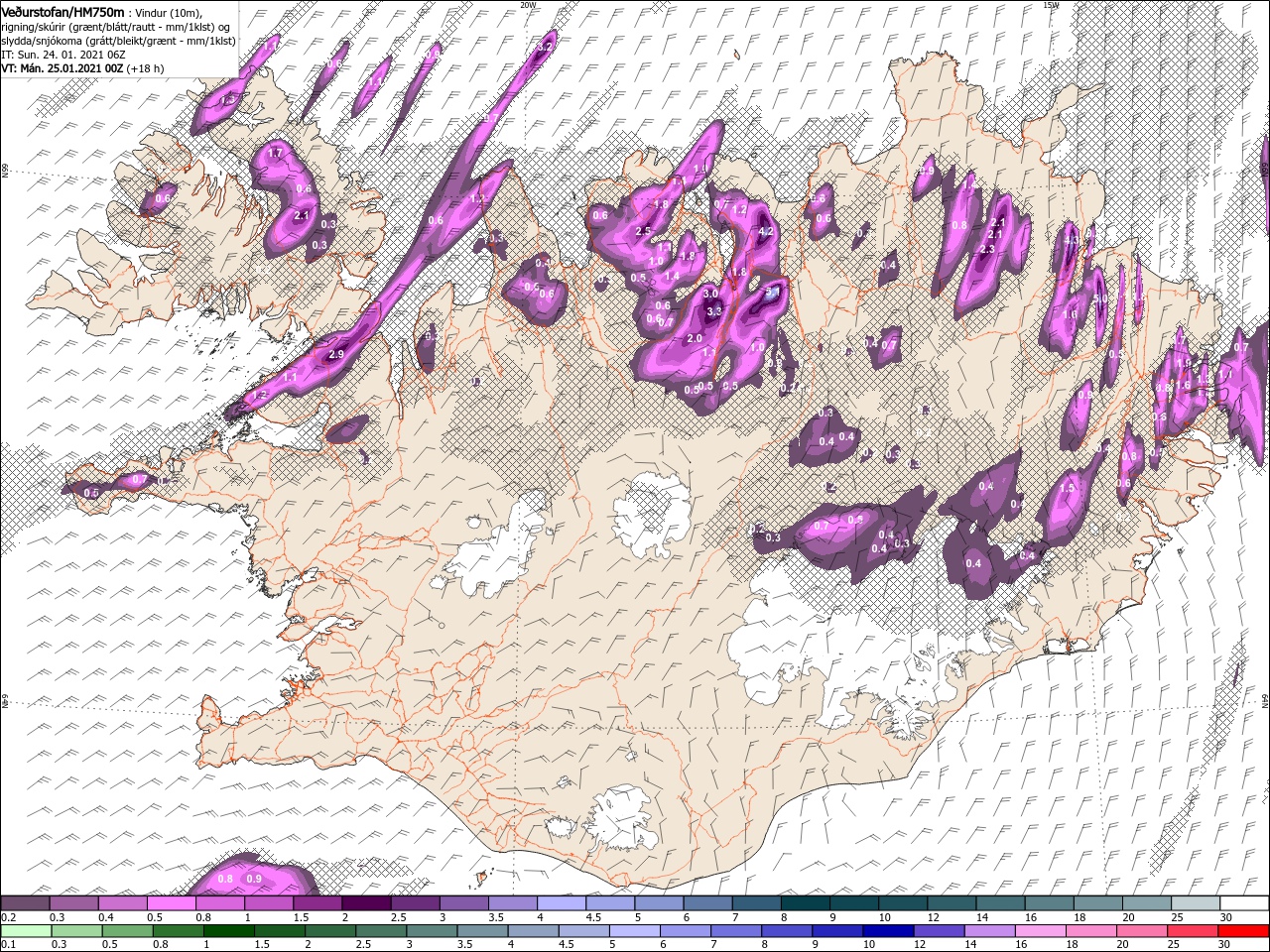Click the bright red rain swatch at 30
This screenshot has width=1270, height=952.
pos(1242,931)
